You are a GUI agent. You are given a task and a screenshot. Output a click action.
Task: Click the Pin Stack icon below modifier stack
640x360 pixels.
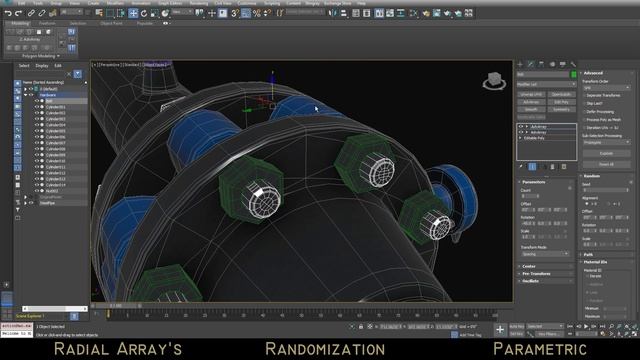[x=521, y=167]
